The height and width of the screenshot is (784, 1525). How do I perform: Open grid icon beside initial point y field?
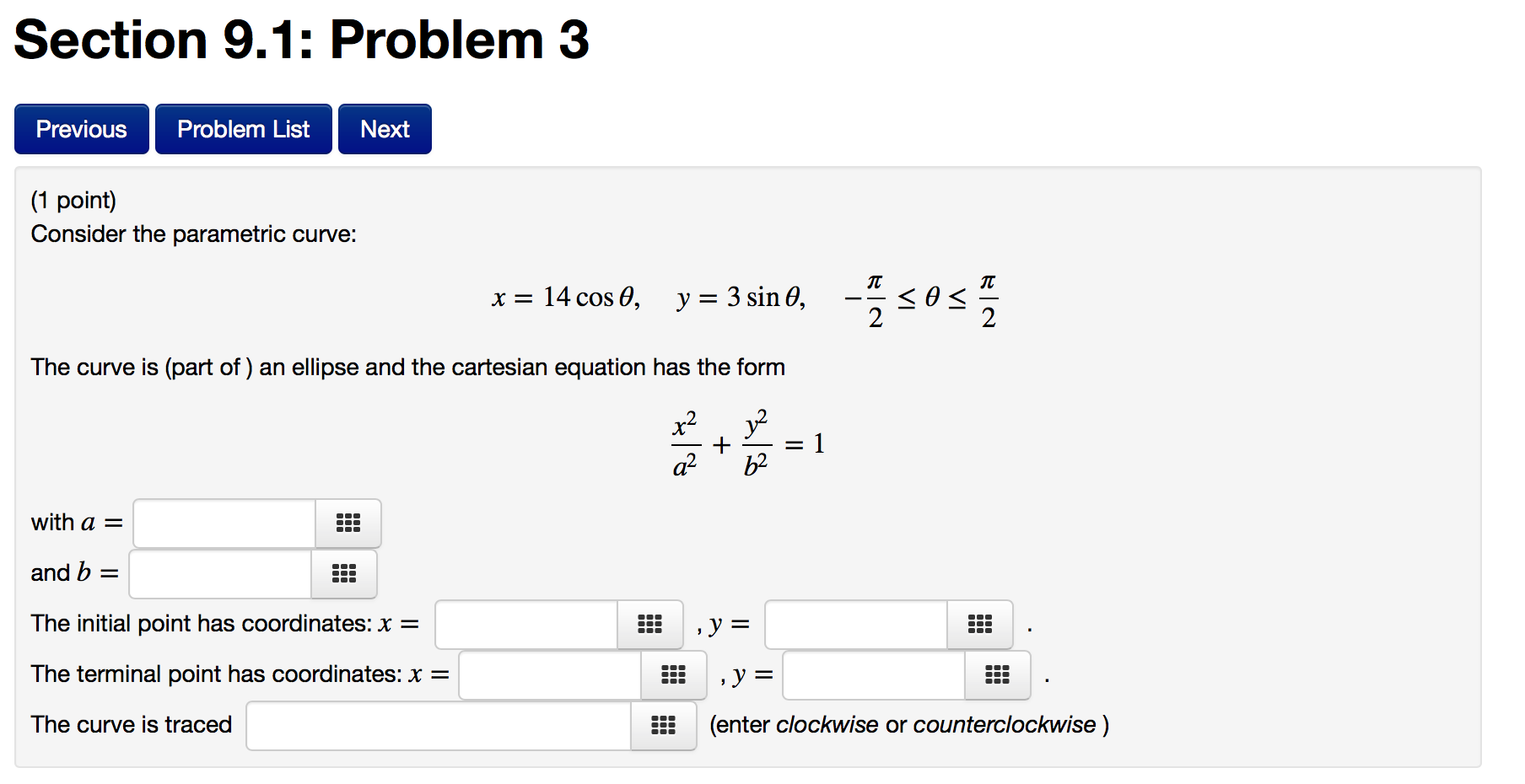coord(979,625)
